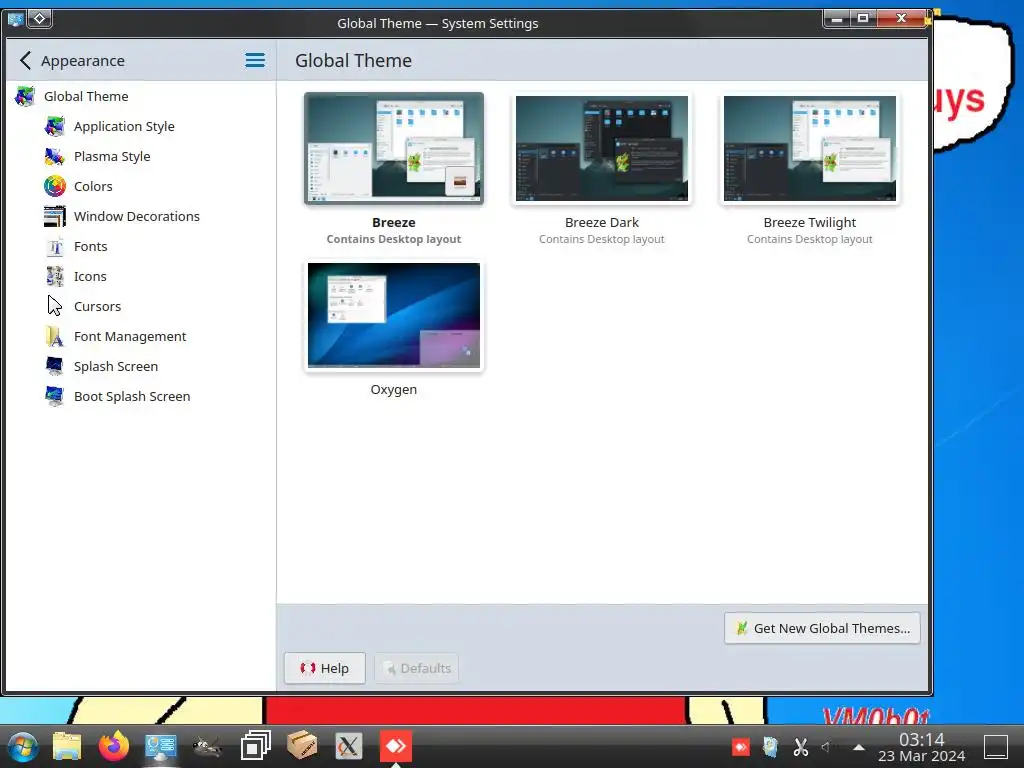
Task: Click the Colors wheel icon
Action: [55, 186]
